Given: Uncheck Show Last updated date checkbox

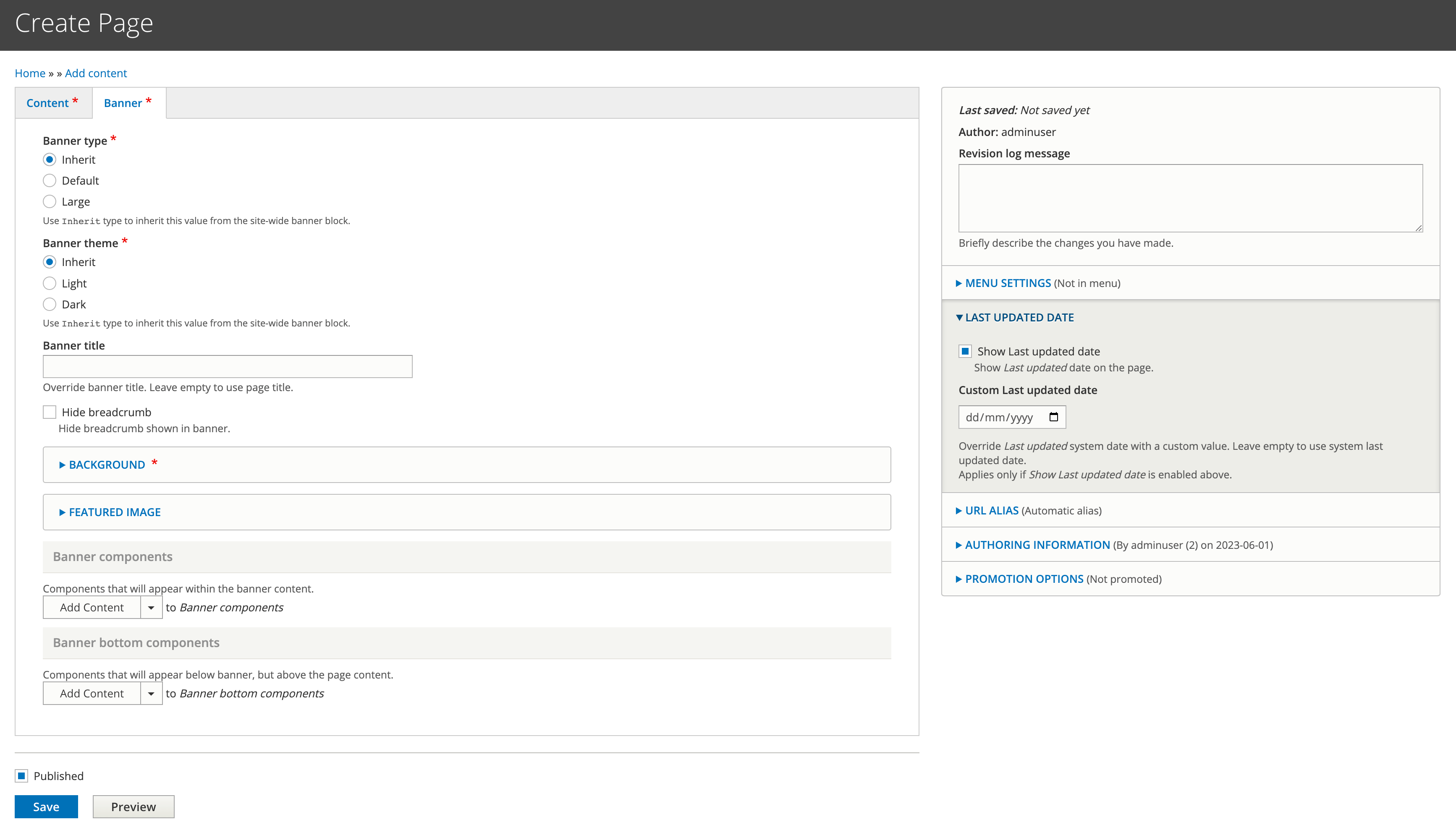Looking at the screenshot, I should click(965, 351).
